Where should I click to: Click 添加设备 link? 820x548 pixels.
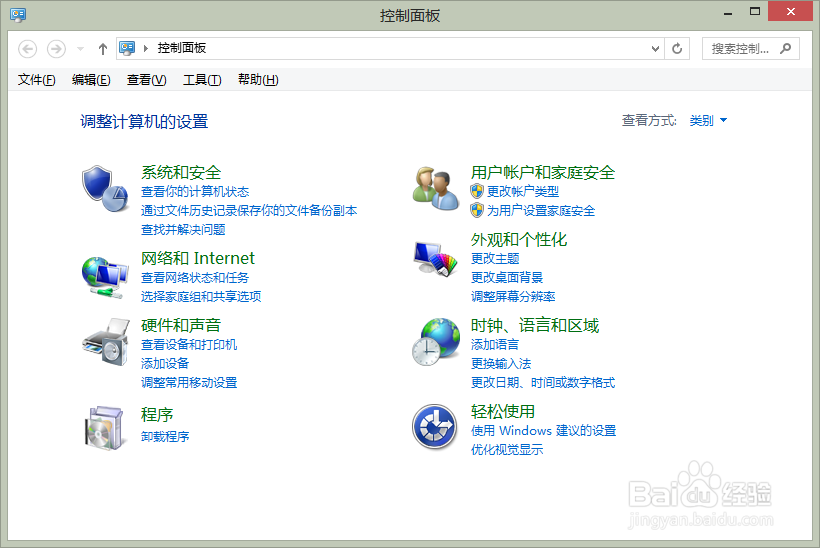point(165,363)
